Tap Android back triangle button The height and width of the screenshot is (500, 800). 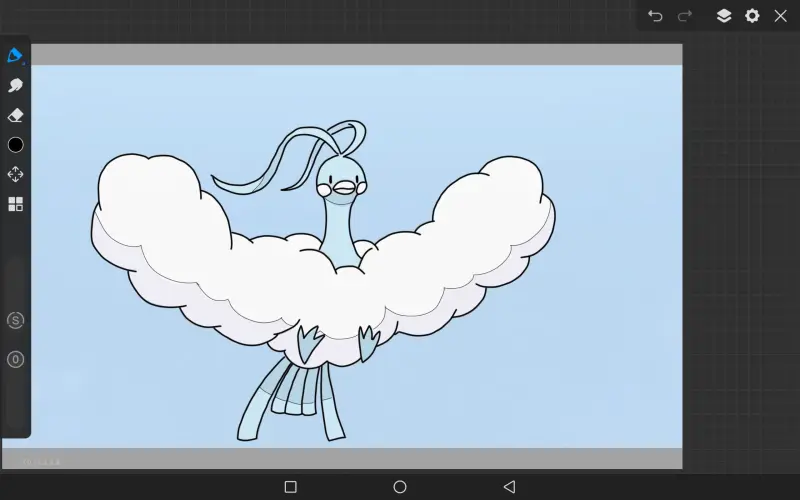509,487
